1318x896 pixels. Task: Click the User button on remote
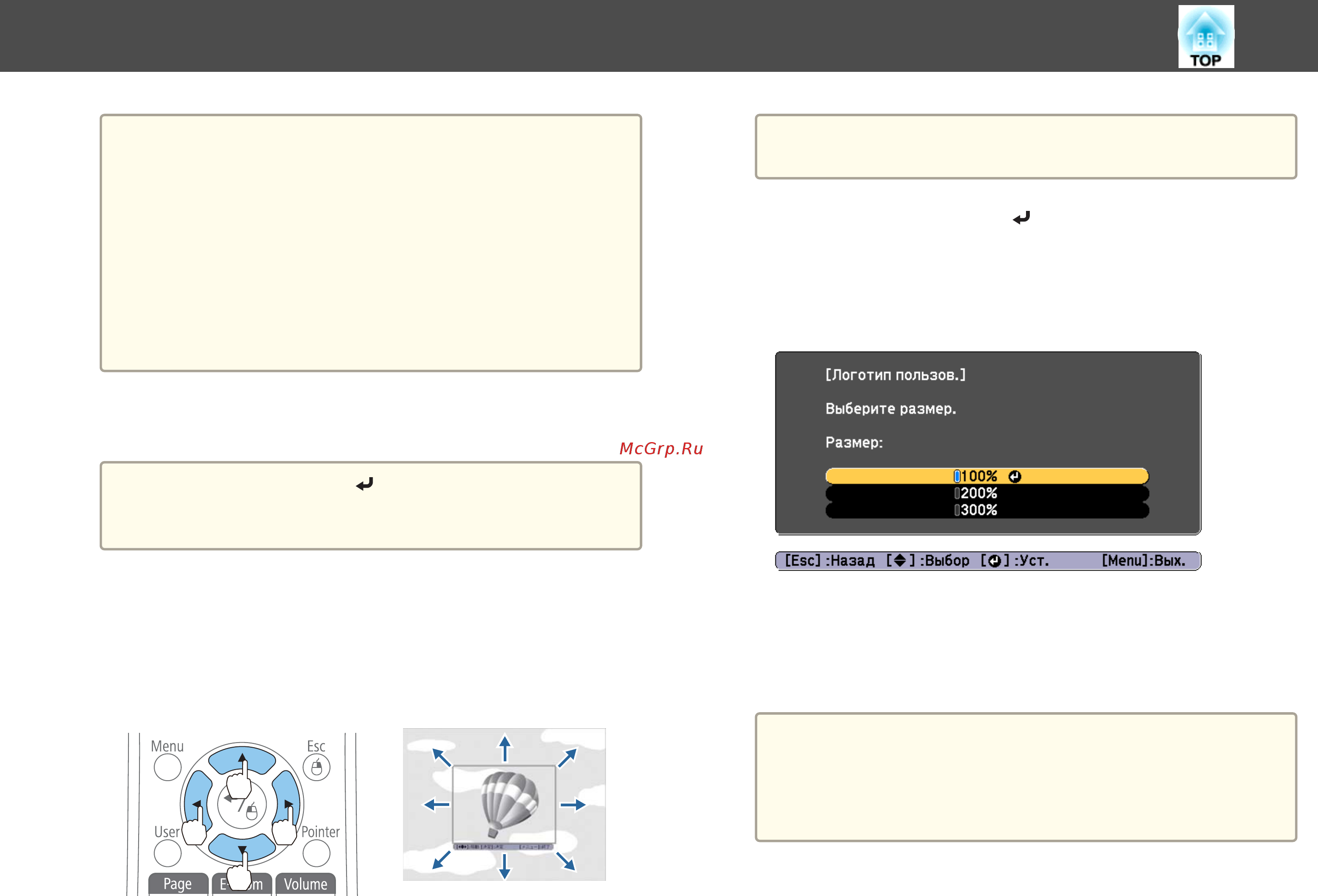coord(167,853)
